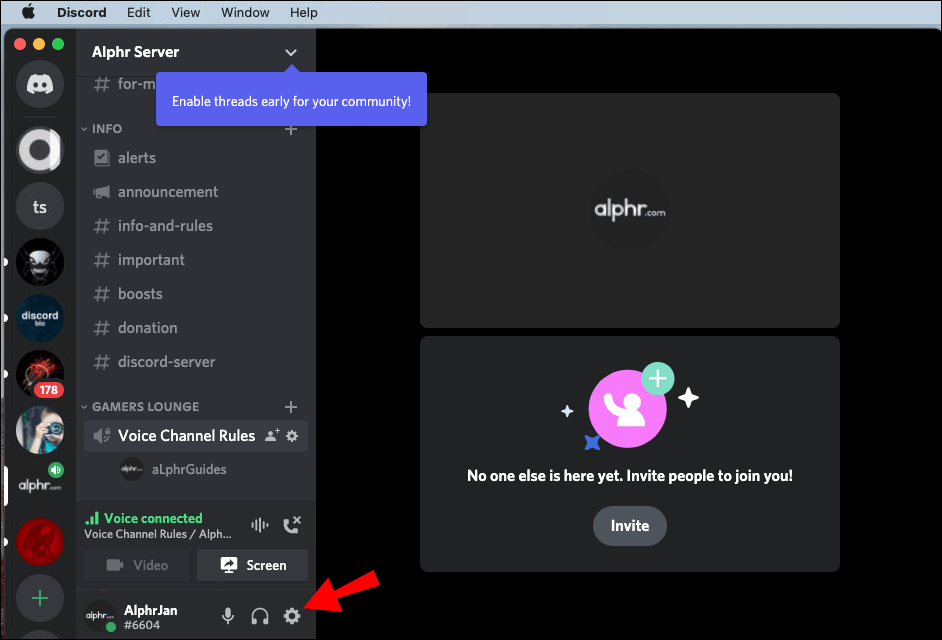Open the info-and-rules channel

click(x=196, y=226)
